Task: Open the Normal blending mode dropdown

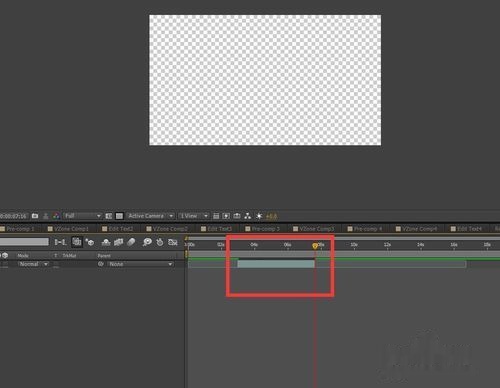Action: tap(34, 264)
